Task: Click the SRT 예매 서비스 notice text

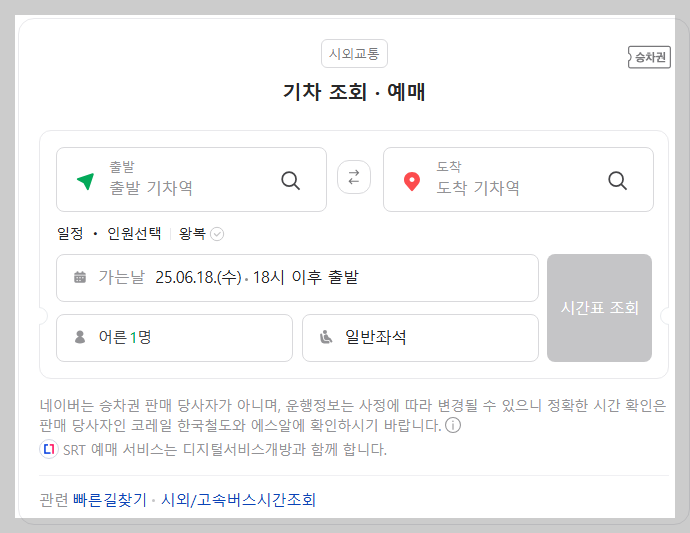Action: (x=225, y=450)
